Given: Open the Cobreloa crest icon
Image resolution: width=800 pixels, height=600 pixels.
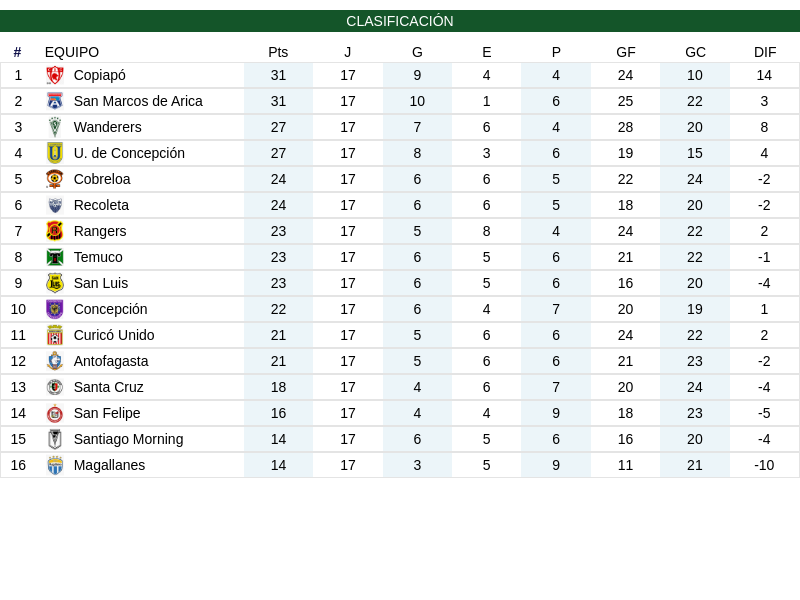Looking at the screenshot, I should 55,180.
